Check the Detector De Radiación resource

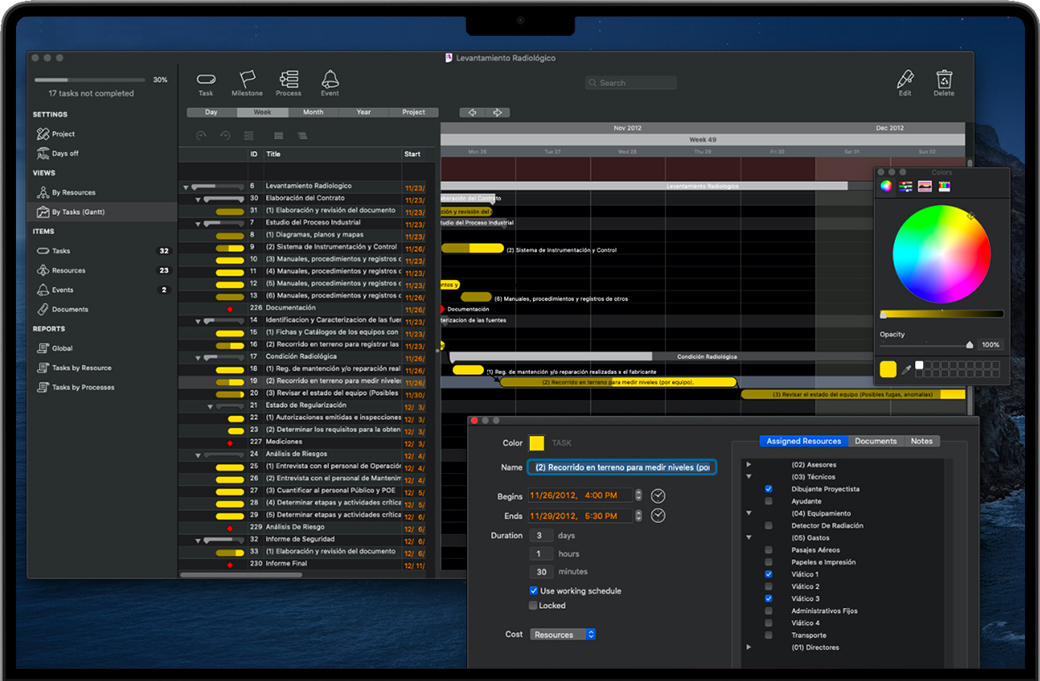tap(768, 526)
